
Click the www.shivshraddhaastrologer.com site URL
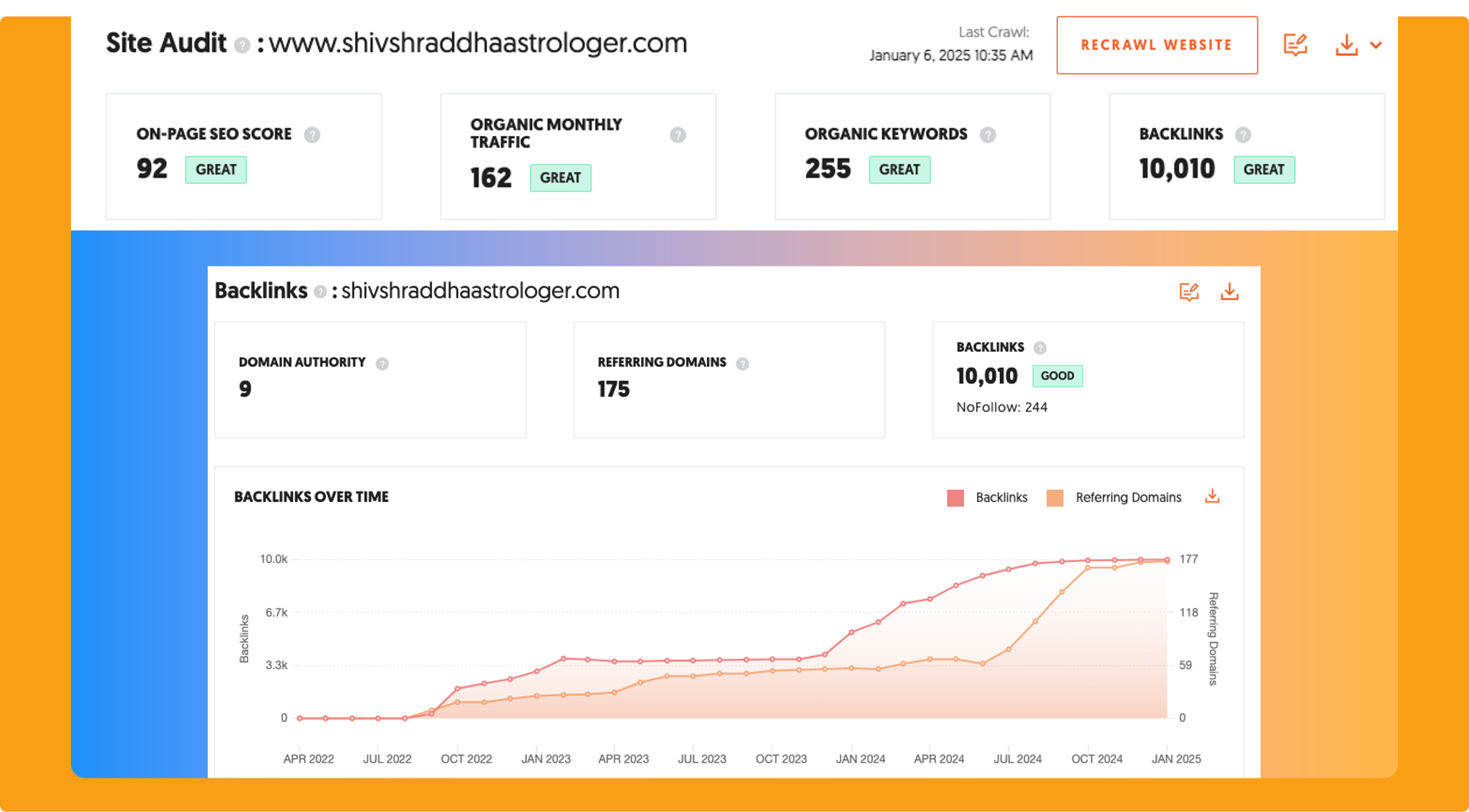(x=478, y=44)
